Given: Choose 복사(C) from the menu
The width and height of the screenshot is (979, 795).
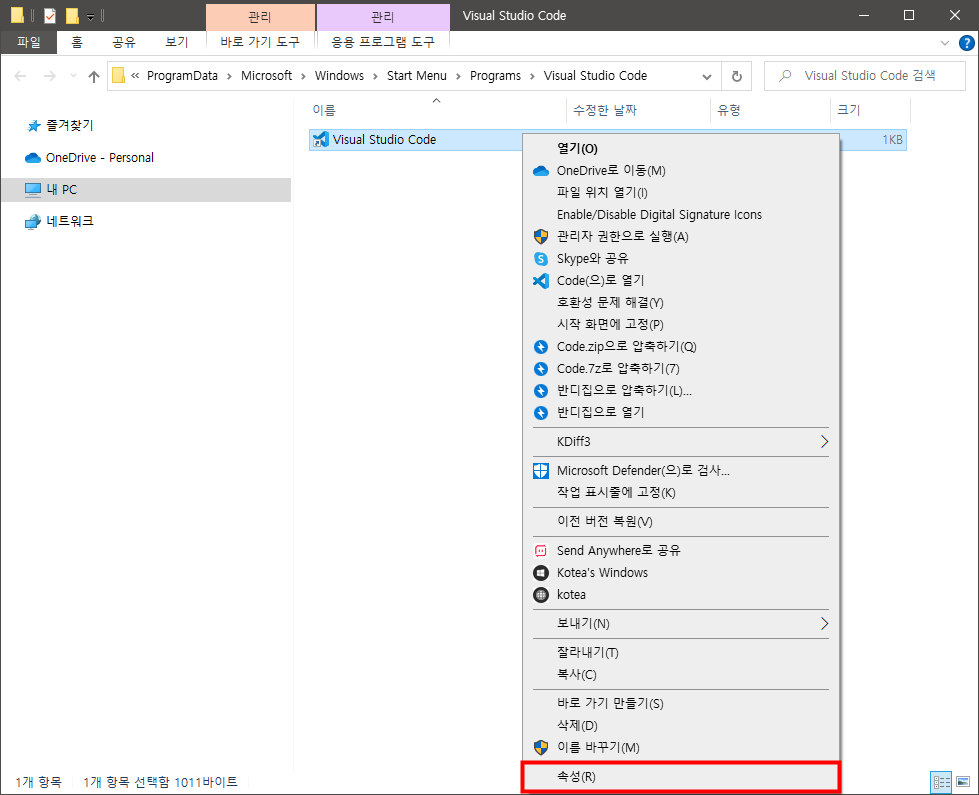Looking at the screenshot, I should (x=681, y=674).
